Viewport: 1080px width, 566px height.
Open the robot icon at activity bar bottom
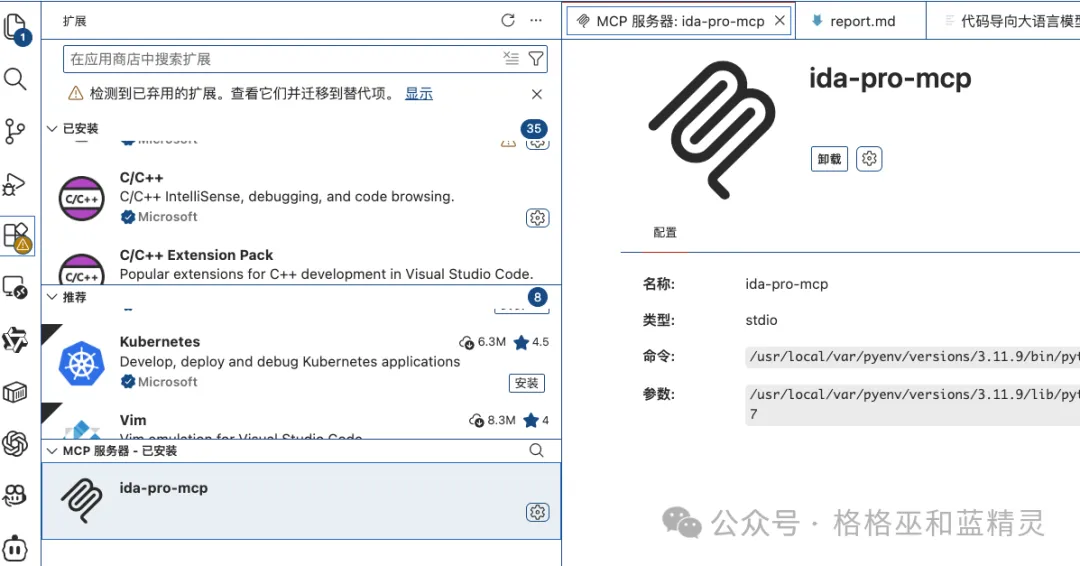coord(15,549)
